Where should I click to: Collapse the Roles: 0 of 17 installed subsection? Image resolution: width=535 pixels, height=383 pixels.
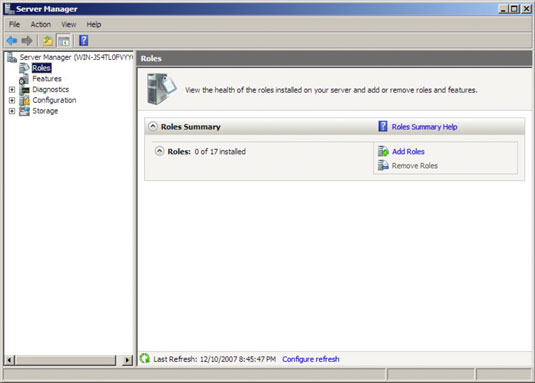[x=159, y=151]
